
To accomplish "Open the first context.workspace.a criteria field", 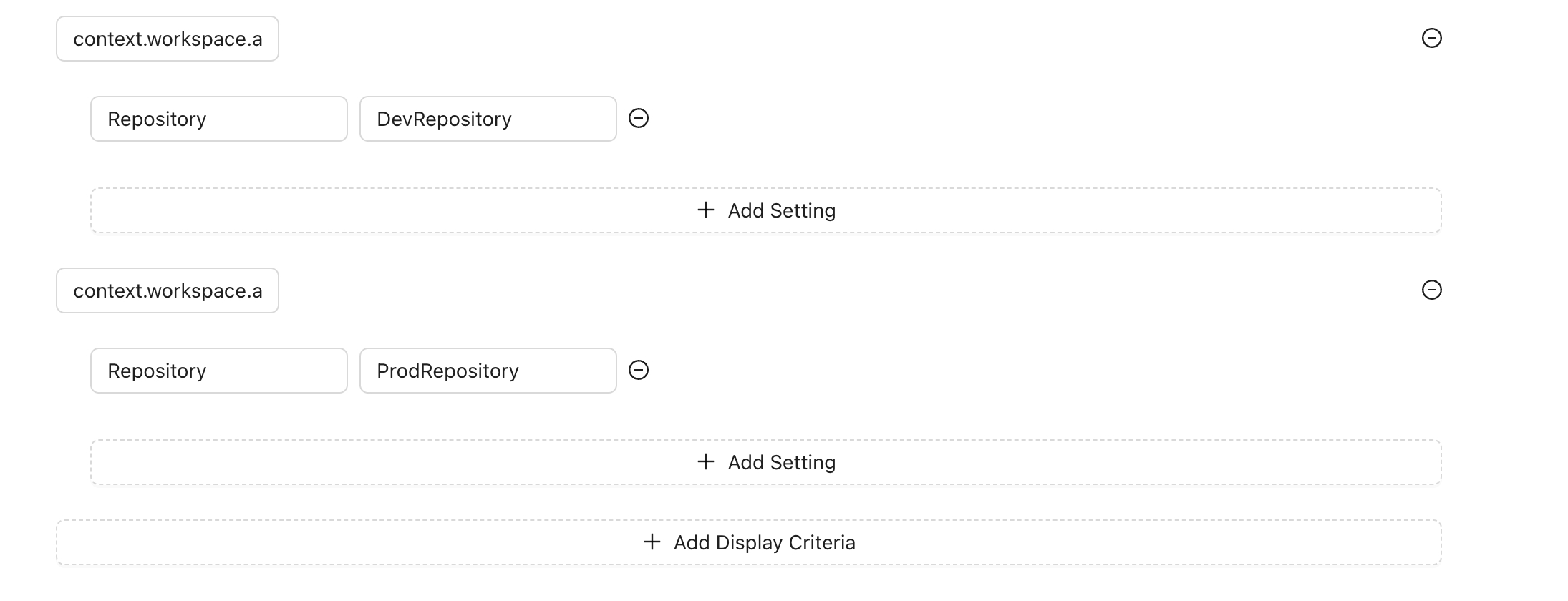I will 168,39.
